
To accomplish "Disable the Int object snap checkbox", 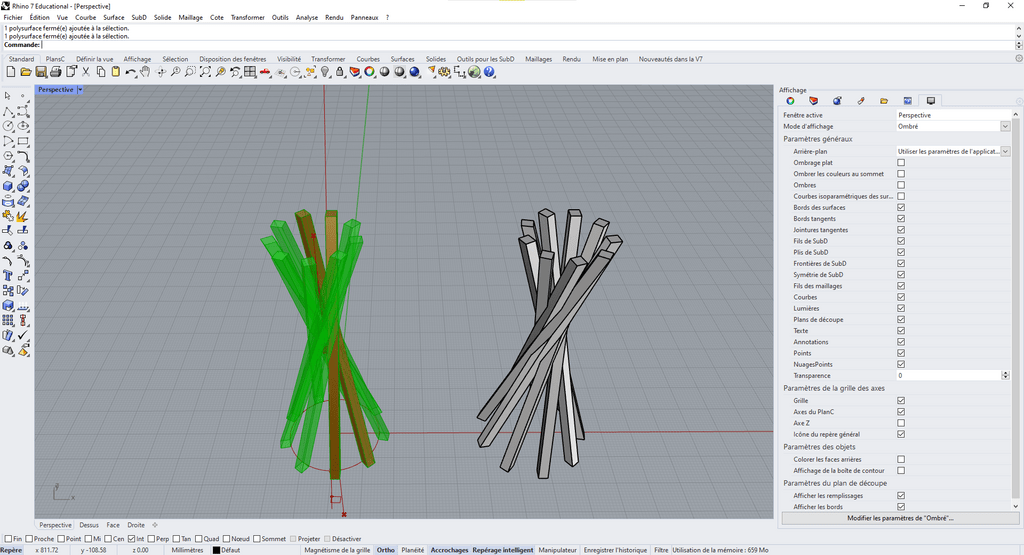I will 131,539.
